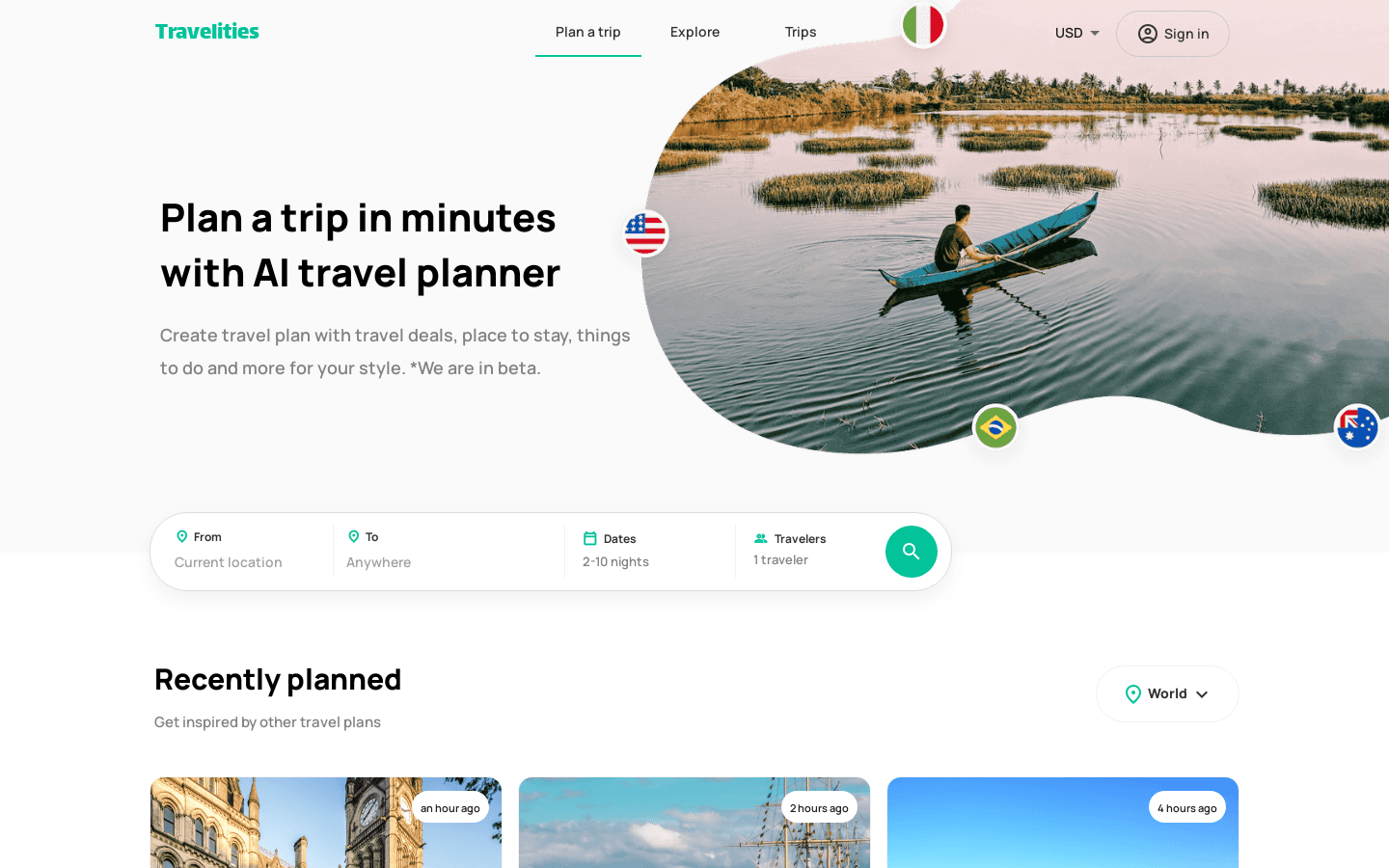Screen dimensions: 1389x868
Task: Open the Travelers selector showing 1 traveler
Action: (808, 551)
